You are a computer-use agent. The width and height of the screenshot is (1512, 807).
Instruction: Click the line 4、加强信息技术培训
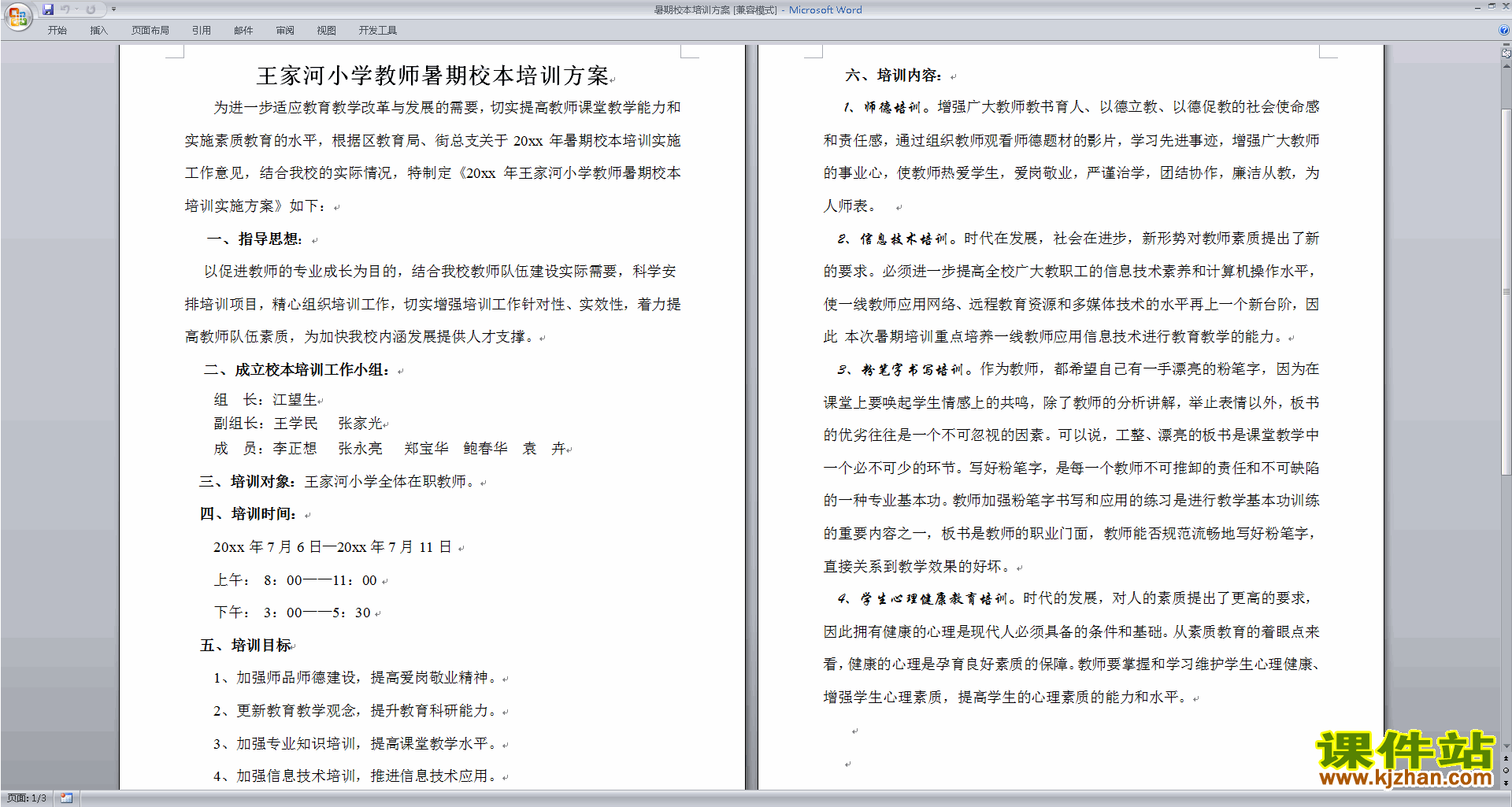pyautogui.click(x=357, y=776)
